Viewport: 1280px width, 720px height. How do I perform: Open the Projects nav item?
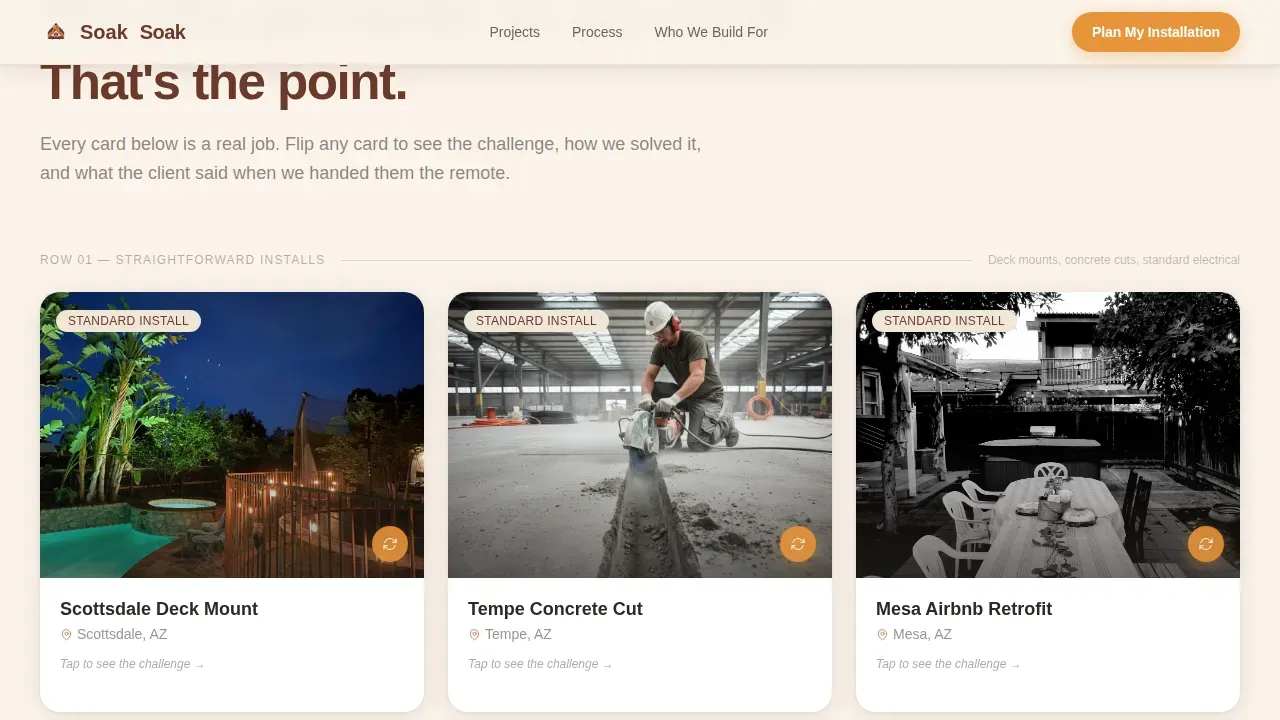click(x=514, y=32)
